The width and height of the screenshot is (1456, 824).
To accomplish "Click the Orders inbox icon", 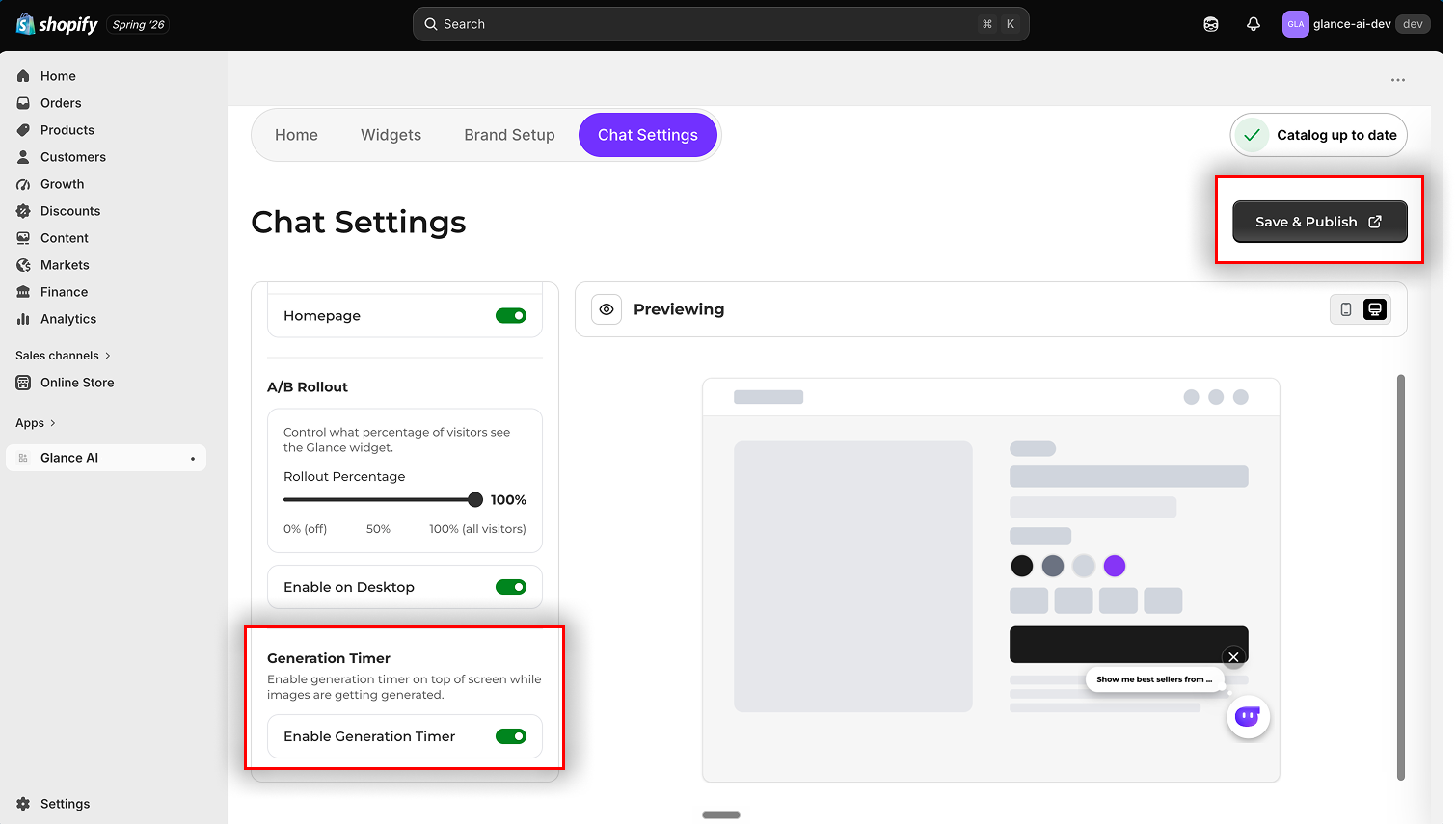I will click(23, 103).
